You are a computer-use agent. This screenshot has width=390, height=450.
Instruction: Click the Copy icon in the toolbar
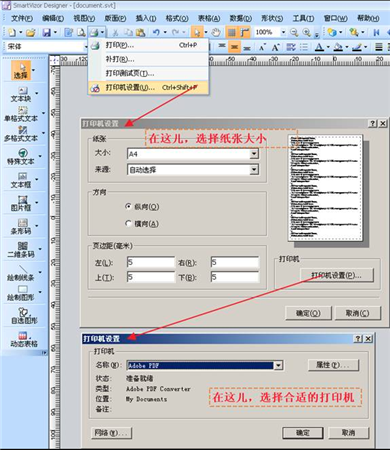[x=128, y=32]
